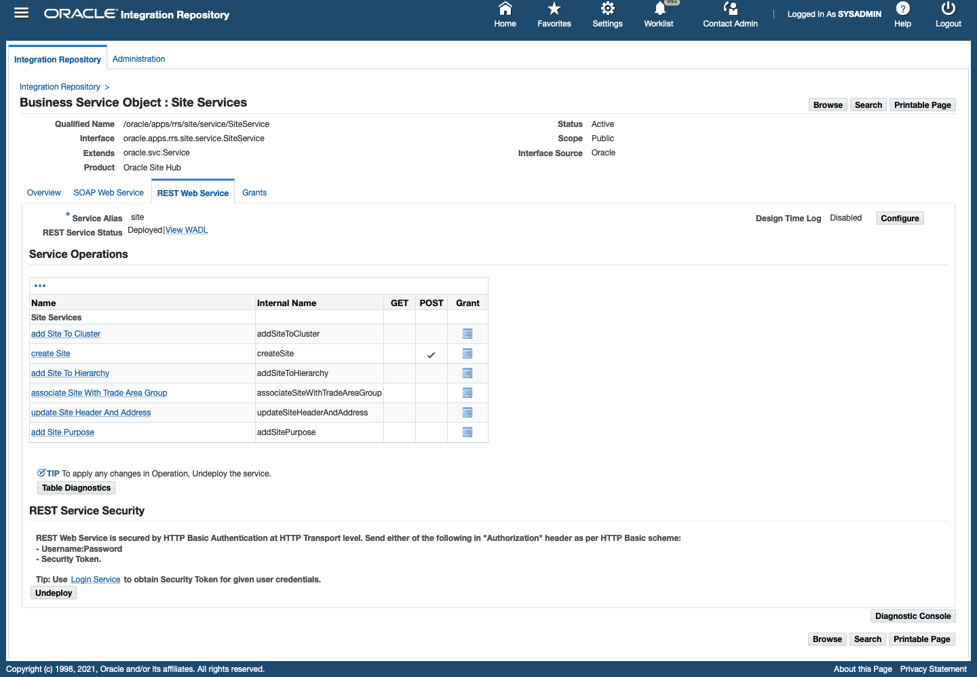Image resolution: width=977 pixels, height=677 pixels.
Task: Click the Grant icon for addSitePurpose
Action: pyautogui.click(x=466, y=431)
